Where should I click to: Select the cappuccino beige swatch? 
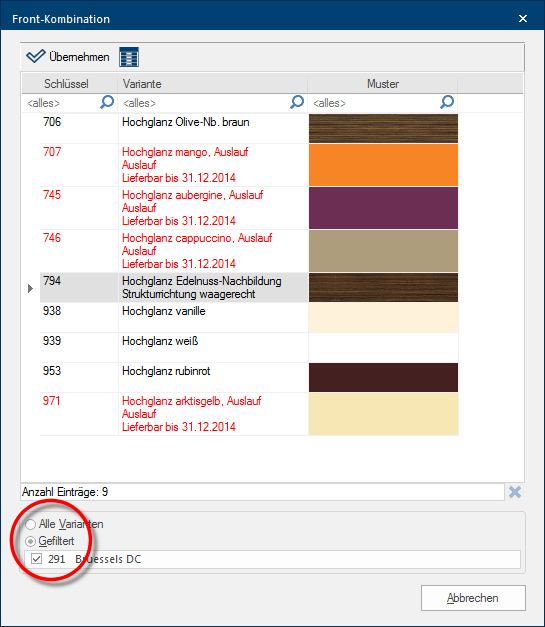(x=383, y=251)
